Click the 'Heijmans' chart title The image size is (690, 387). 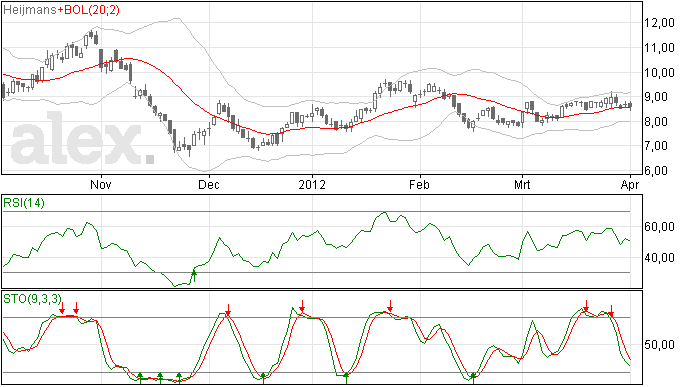click(29, 10)
